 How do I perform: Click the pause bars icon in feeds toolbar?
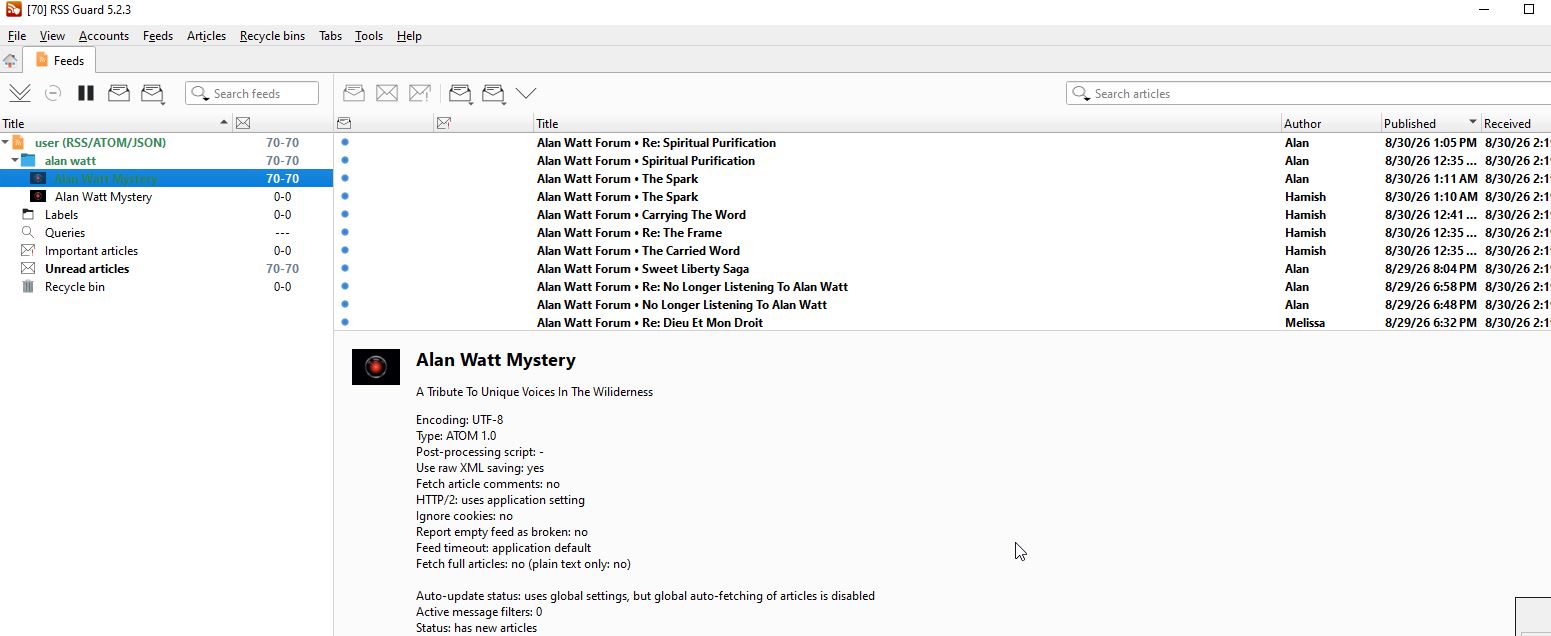[86, 93]
